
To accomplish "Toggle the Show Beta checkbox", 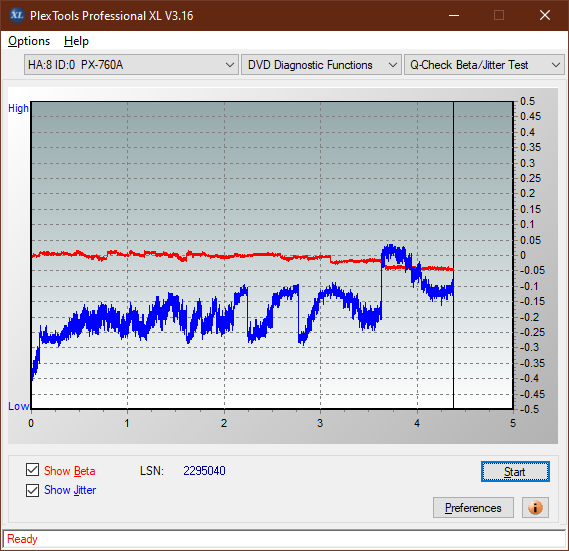I will pyautogui.click(x=32, y=469).
